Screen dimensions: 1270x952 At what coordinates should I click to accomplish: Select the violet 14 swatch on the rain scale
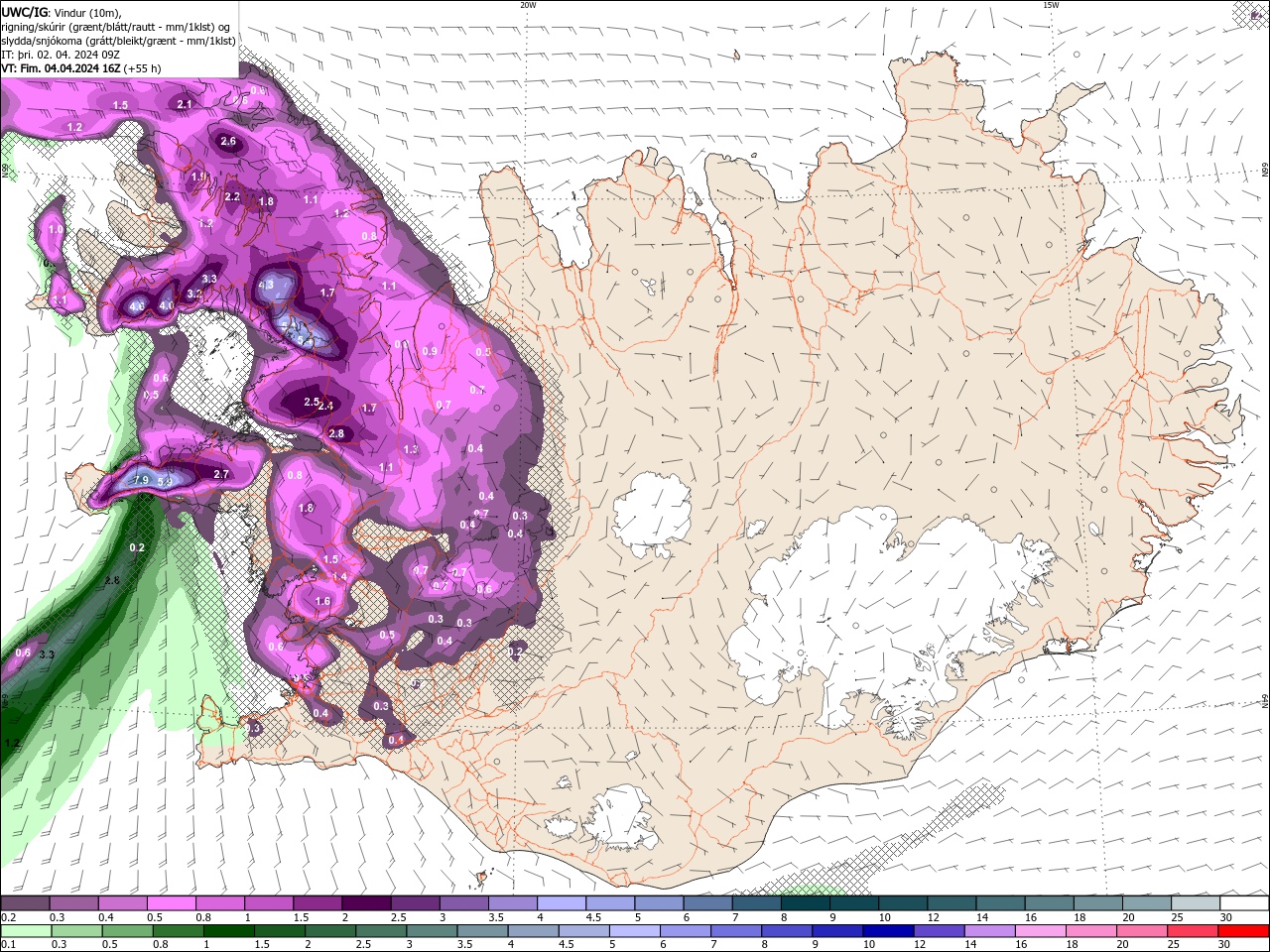[990, 931]
